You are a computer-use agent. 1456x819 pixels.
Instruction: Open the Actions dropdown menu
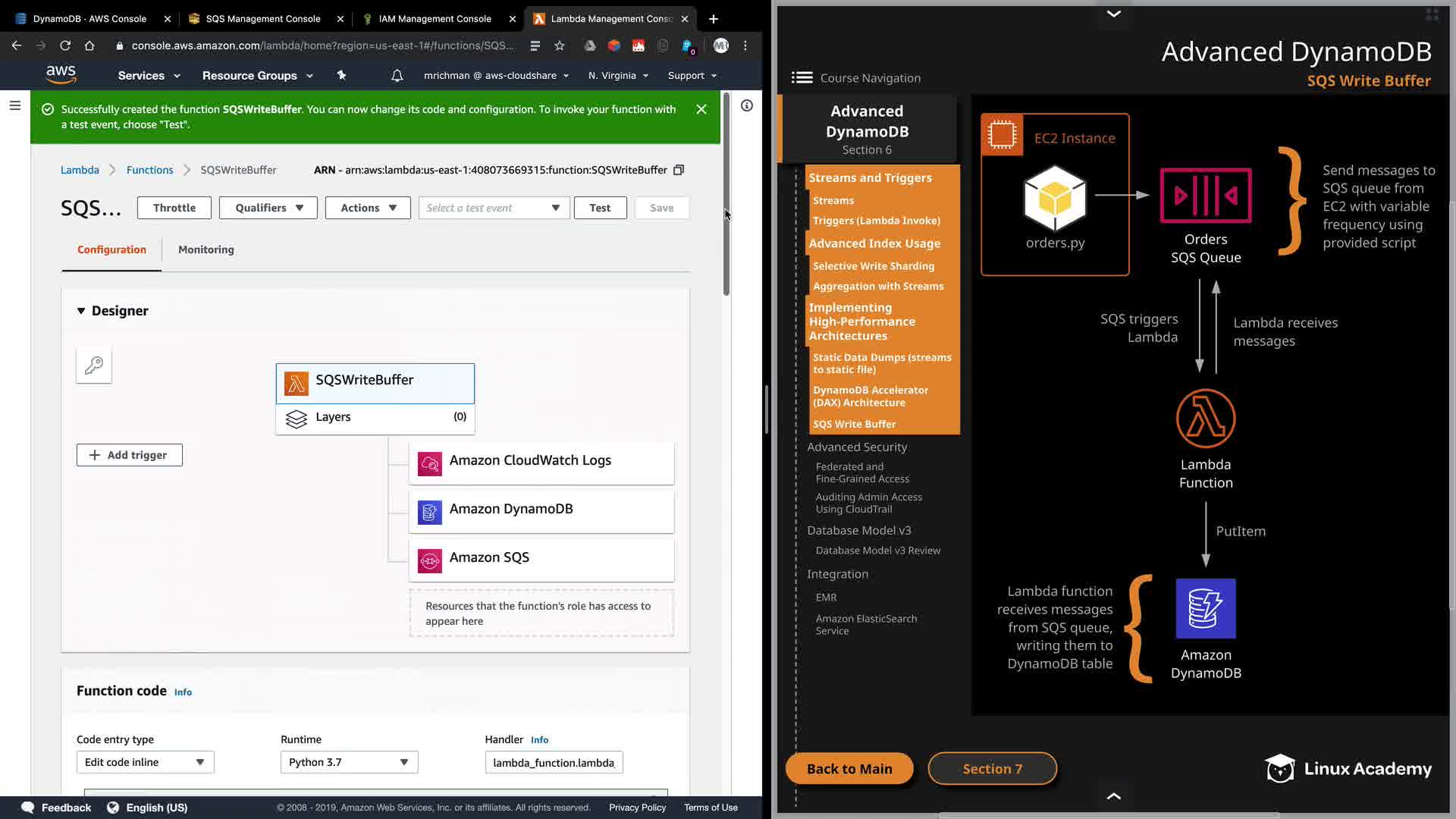(368, 208)
